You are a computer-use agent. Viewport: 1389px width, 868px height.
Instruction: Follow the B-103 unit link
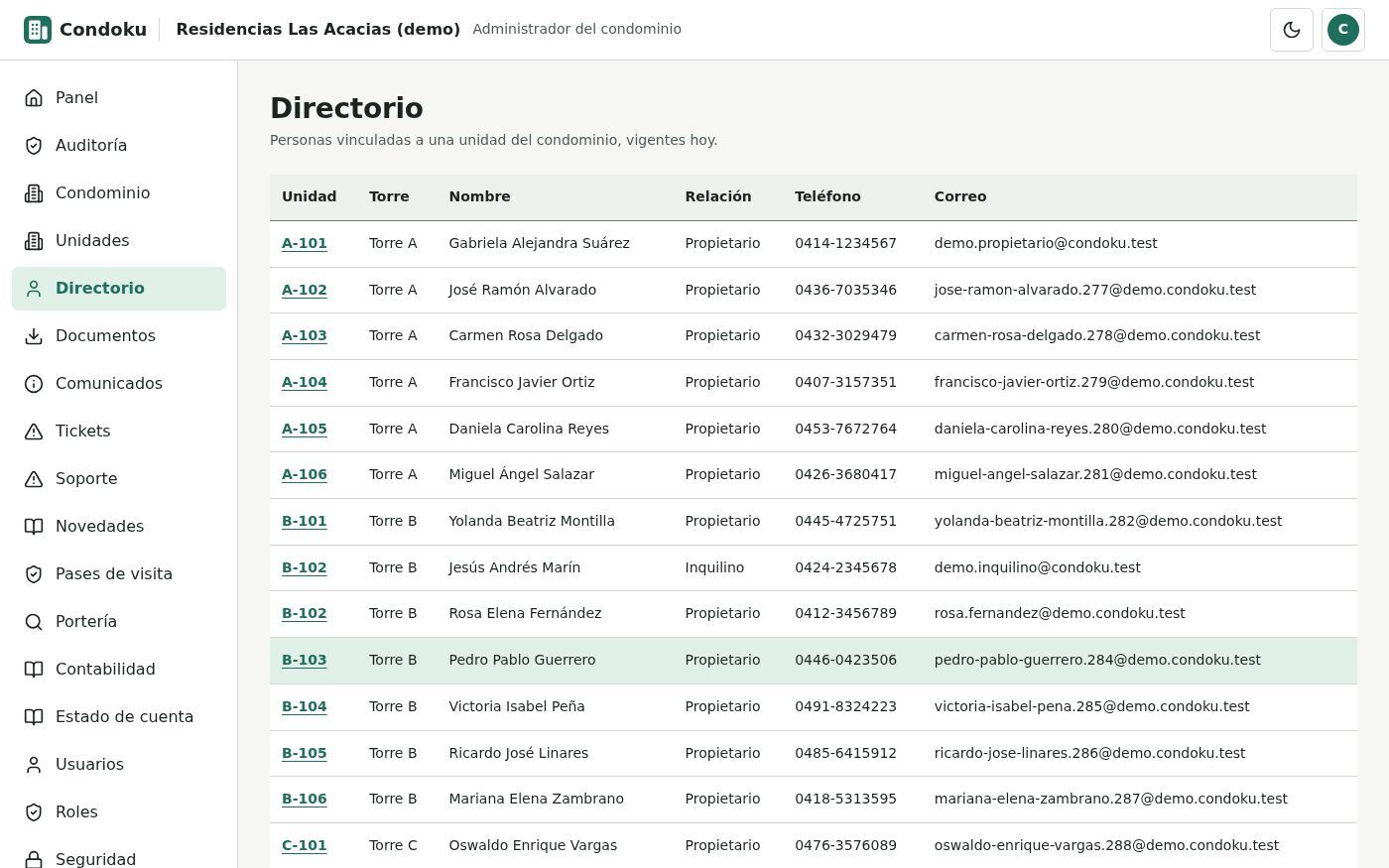tap(305, 660)
